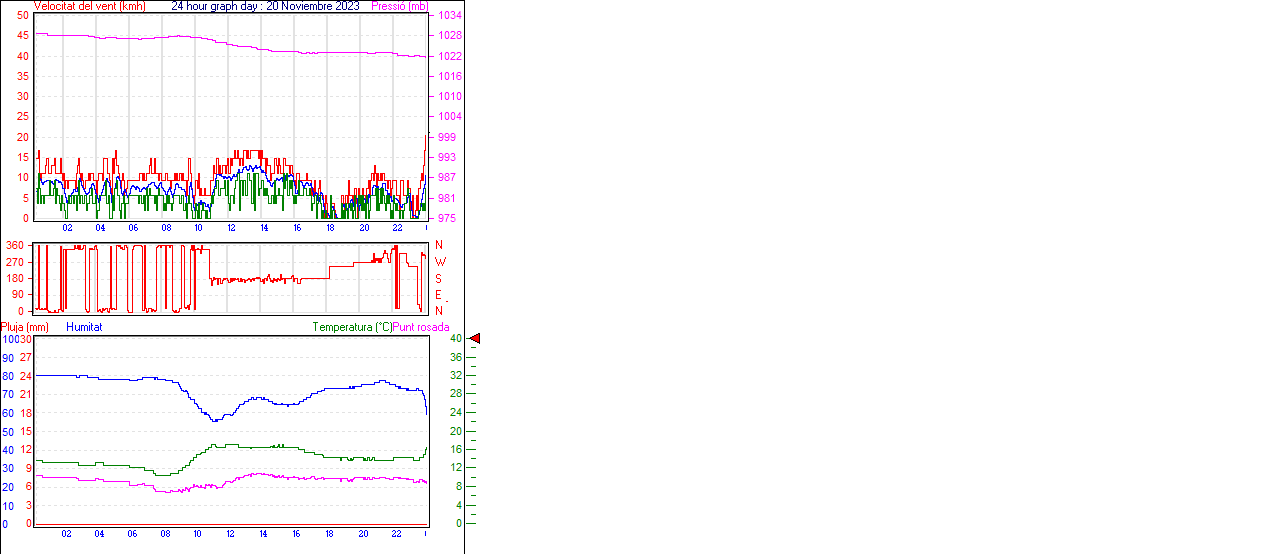
Task: Click the red triangle marker at 40°C
Action: coord(475,339)
